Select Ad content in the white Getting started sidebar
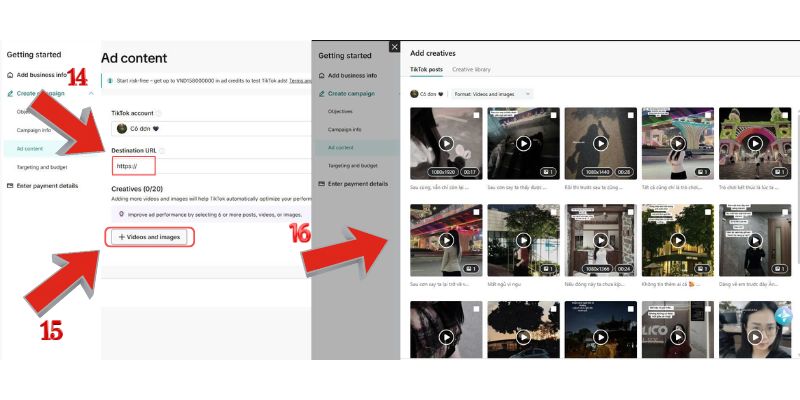Image resolution: width=800 pixels, height=400 pixels. pyautogui.click(x=52, y=149)
